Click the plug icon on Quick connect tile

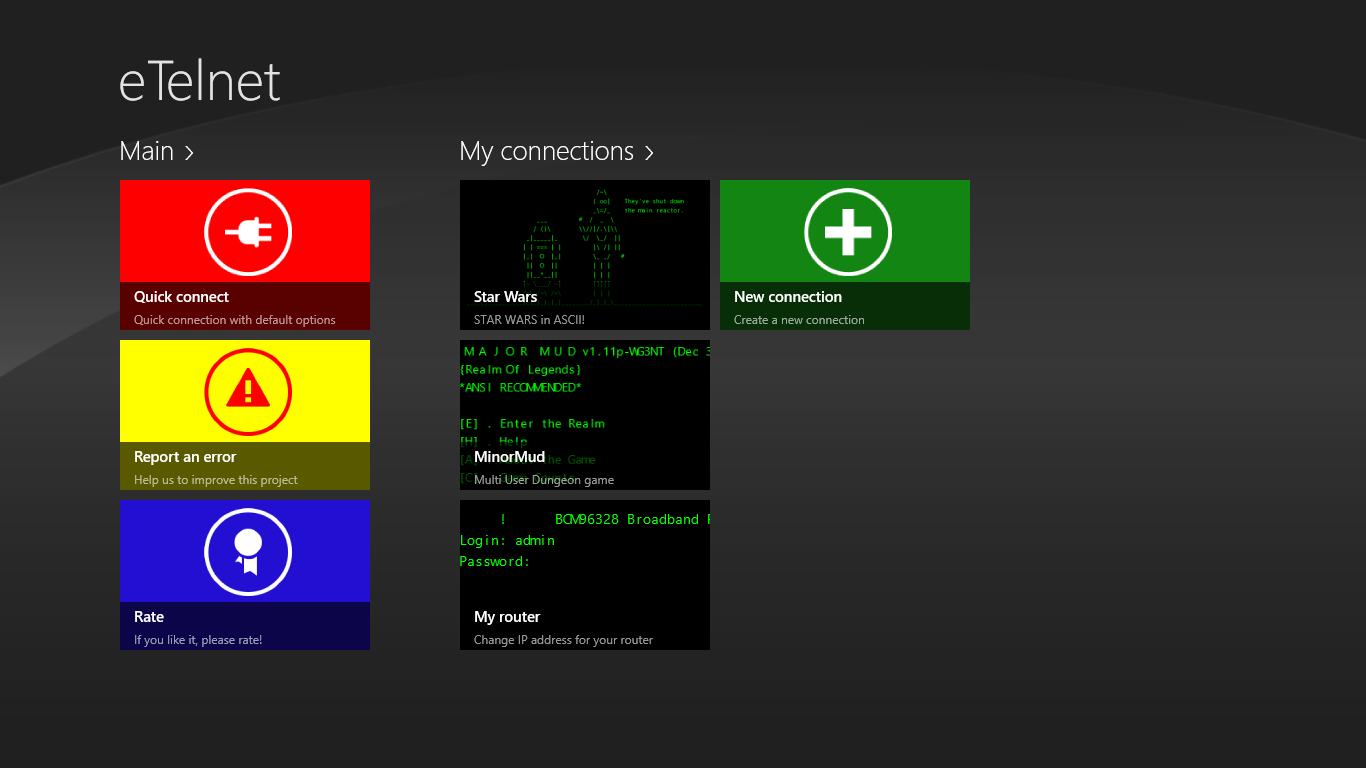(248, 233)
